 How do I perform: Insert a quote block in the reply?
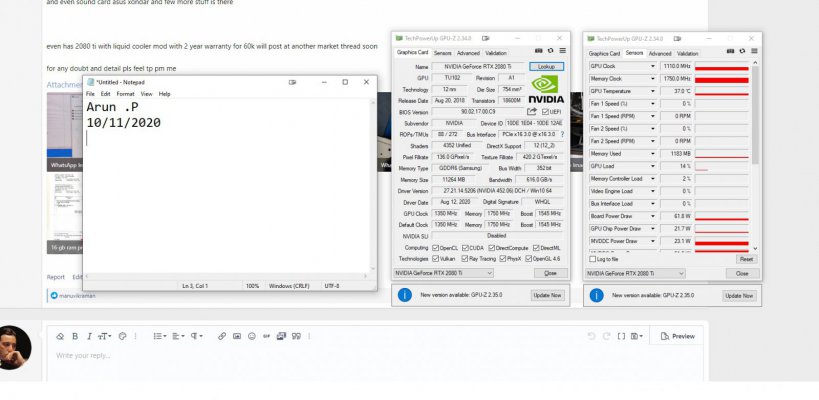coord(296,336)
